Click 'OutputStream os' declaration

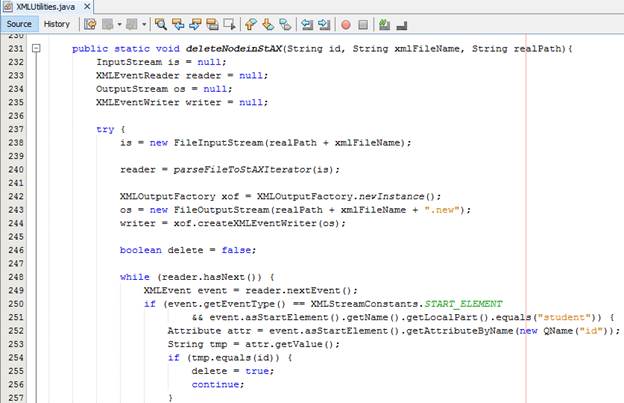click(x=140, y=89)
